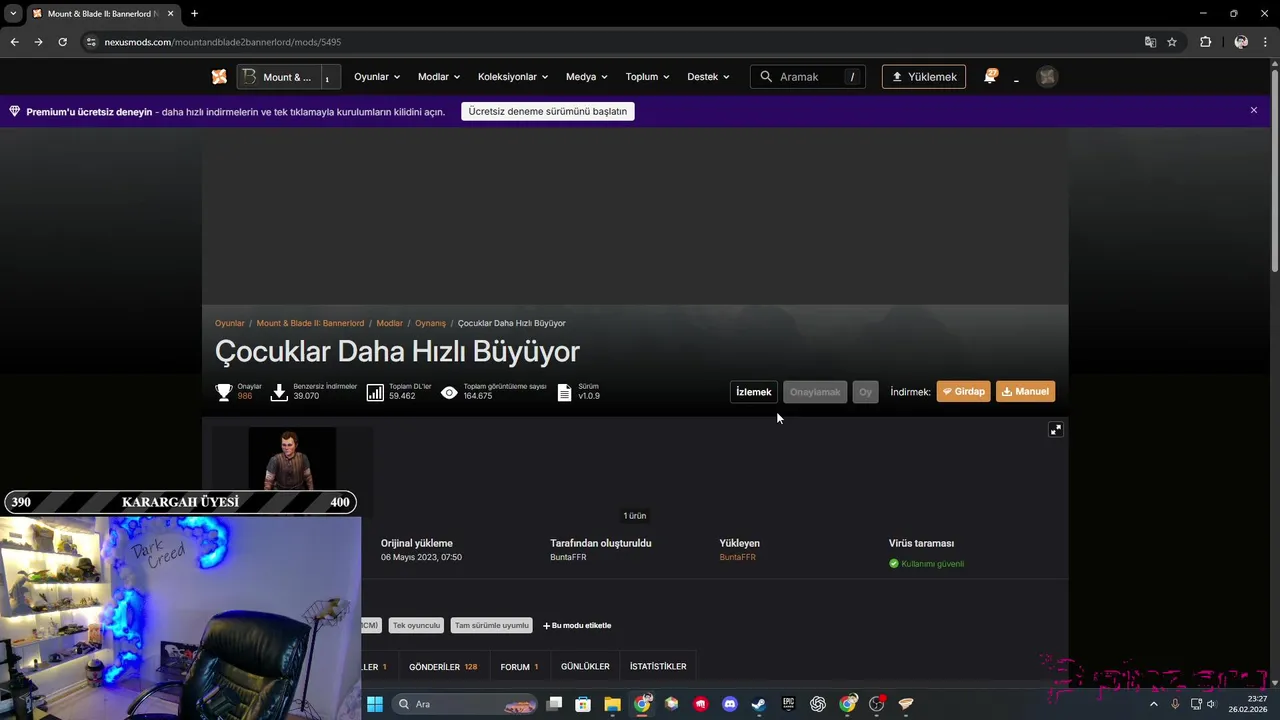Open ChatGPT from the taskbar
The height and width of the screenshot is (720, 1280).
(818, 704)
